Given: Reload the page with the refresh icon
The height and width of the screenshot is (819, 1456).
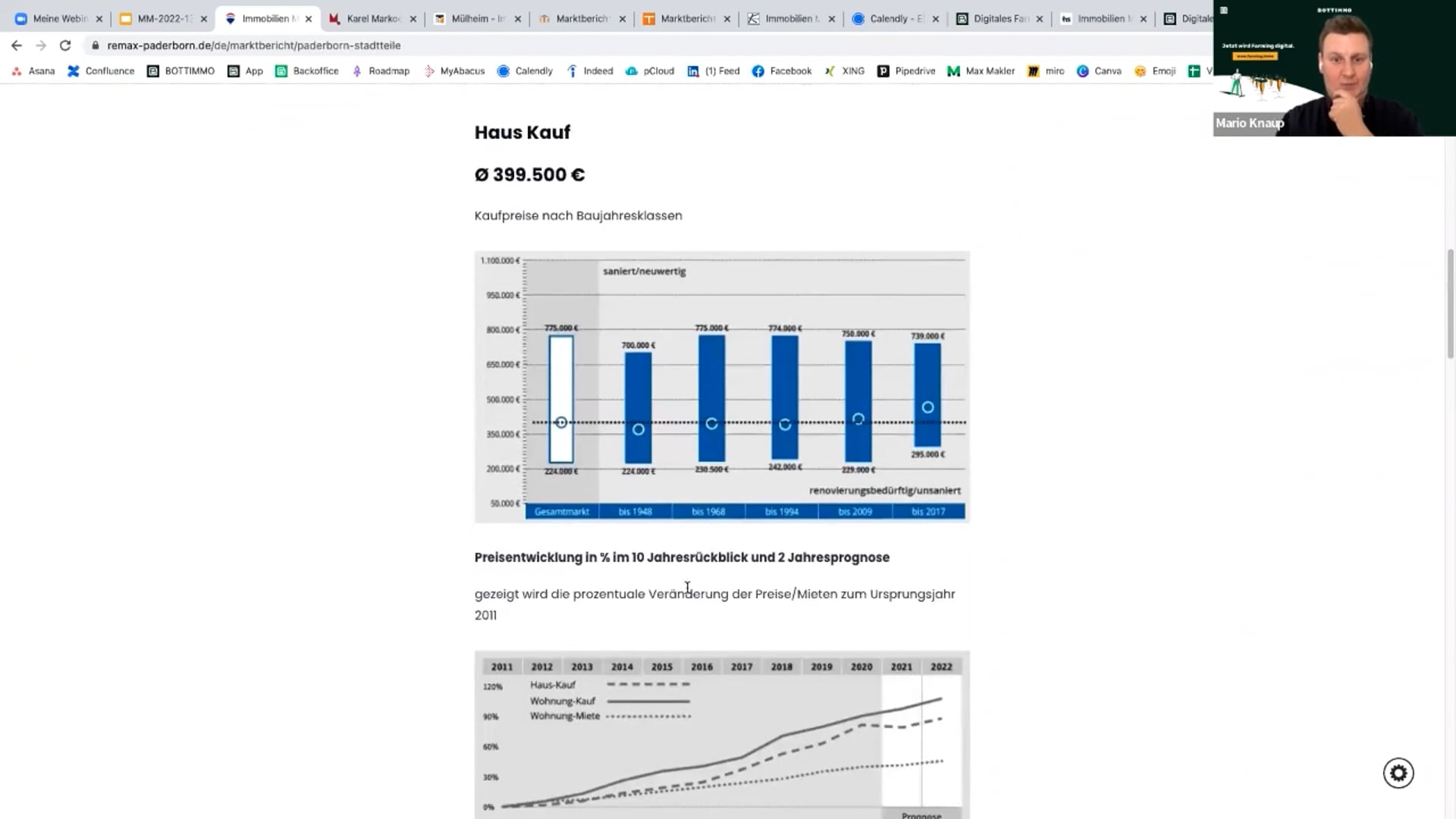Looking at the screenshot, I should click(x=65, y=45).
